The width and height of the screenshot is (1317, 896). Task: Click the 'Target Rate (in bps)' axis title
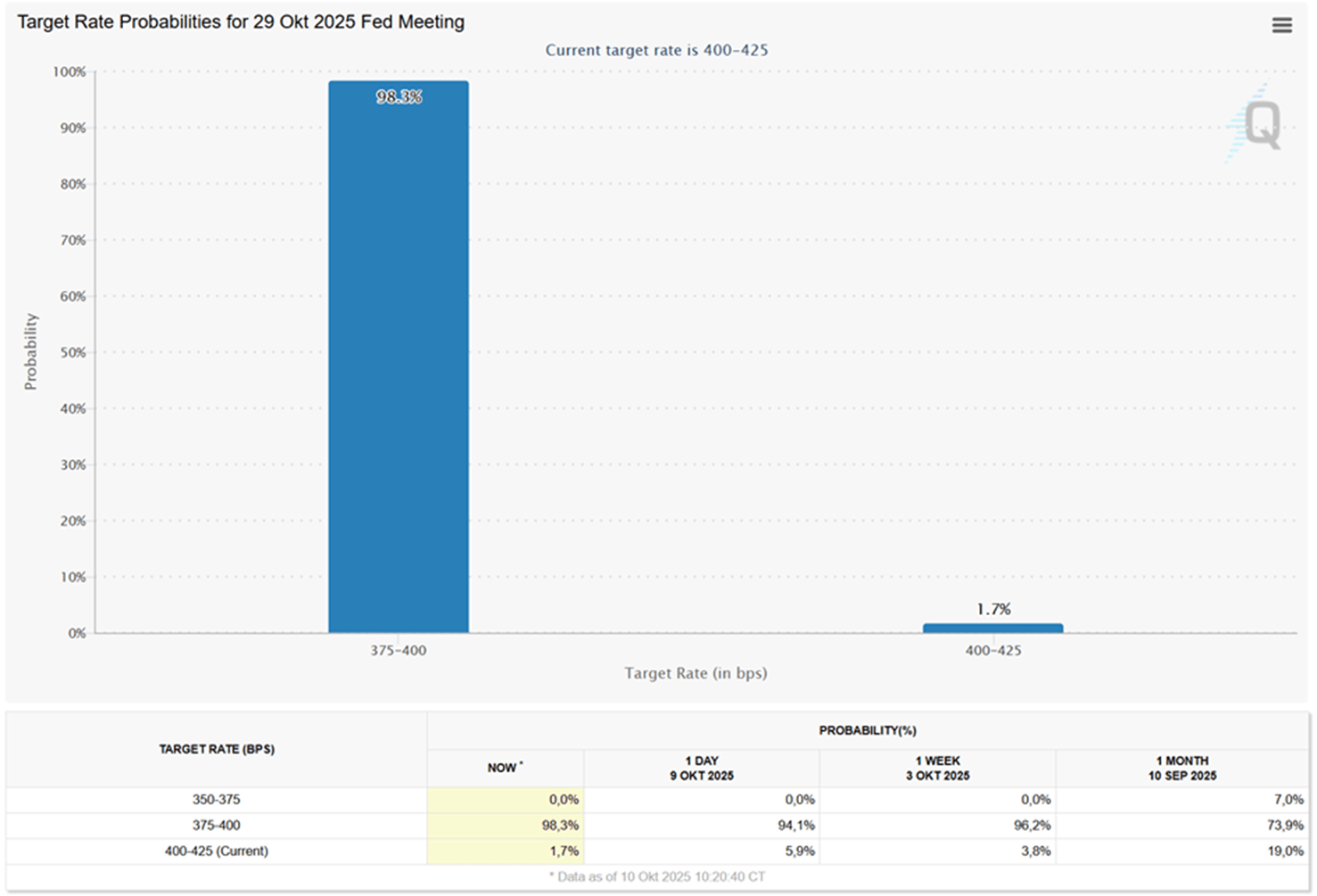[x=696, y=673]
